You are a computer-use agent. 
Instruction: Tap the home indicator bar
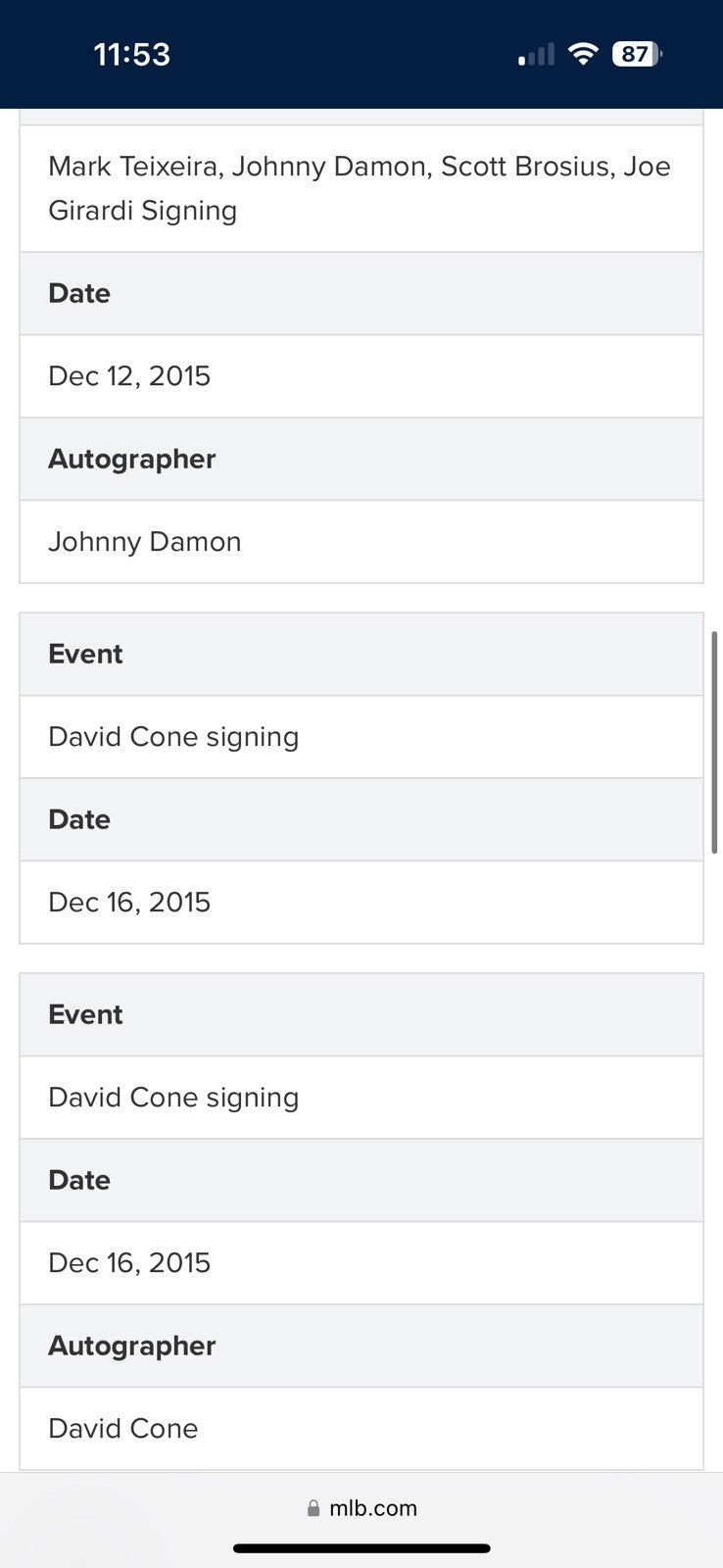click(361, 1548)
